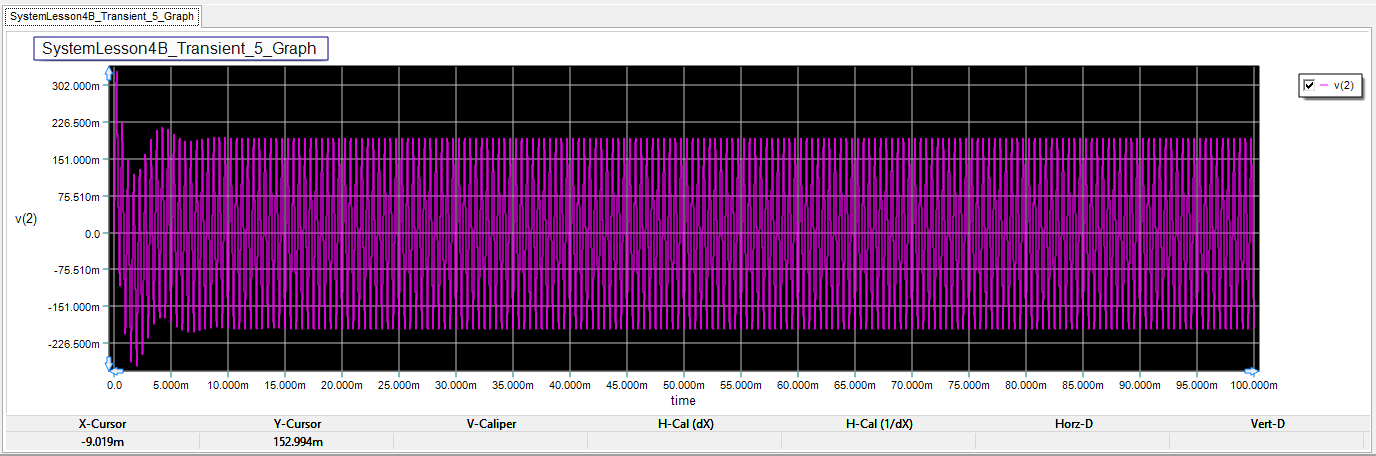Select the SystemLesson4B_Transient_5_Graph tab
Viewport: 1376px width, 456px height.
tap(102, 16)
